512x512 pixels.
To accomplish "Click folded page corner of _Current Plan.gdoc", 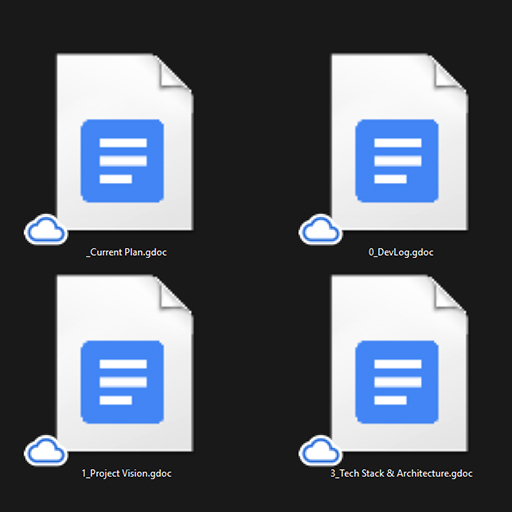I will [173, 73].
